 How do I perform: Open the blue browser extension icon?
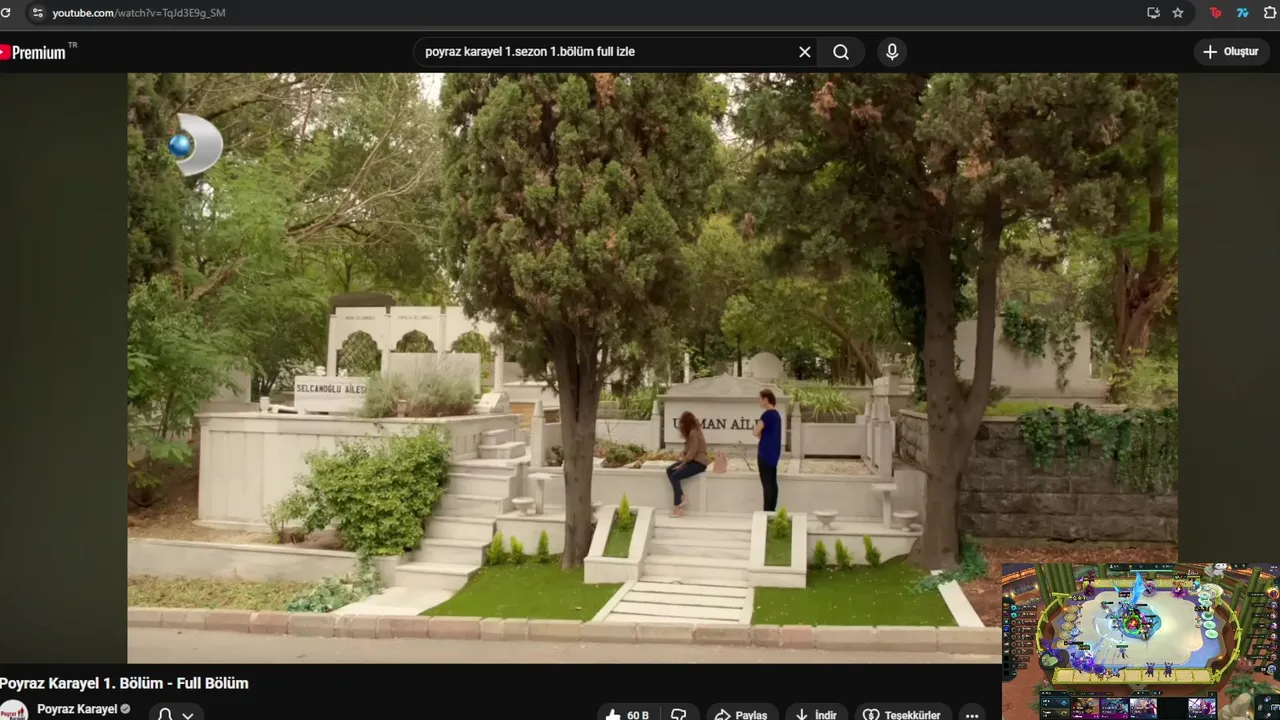point(1243,13)
